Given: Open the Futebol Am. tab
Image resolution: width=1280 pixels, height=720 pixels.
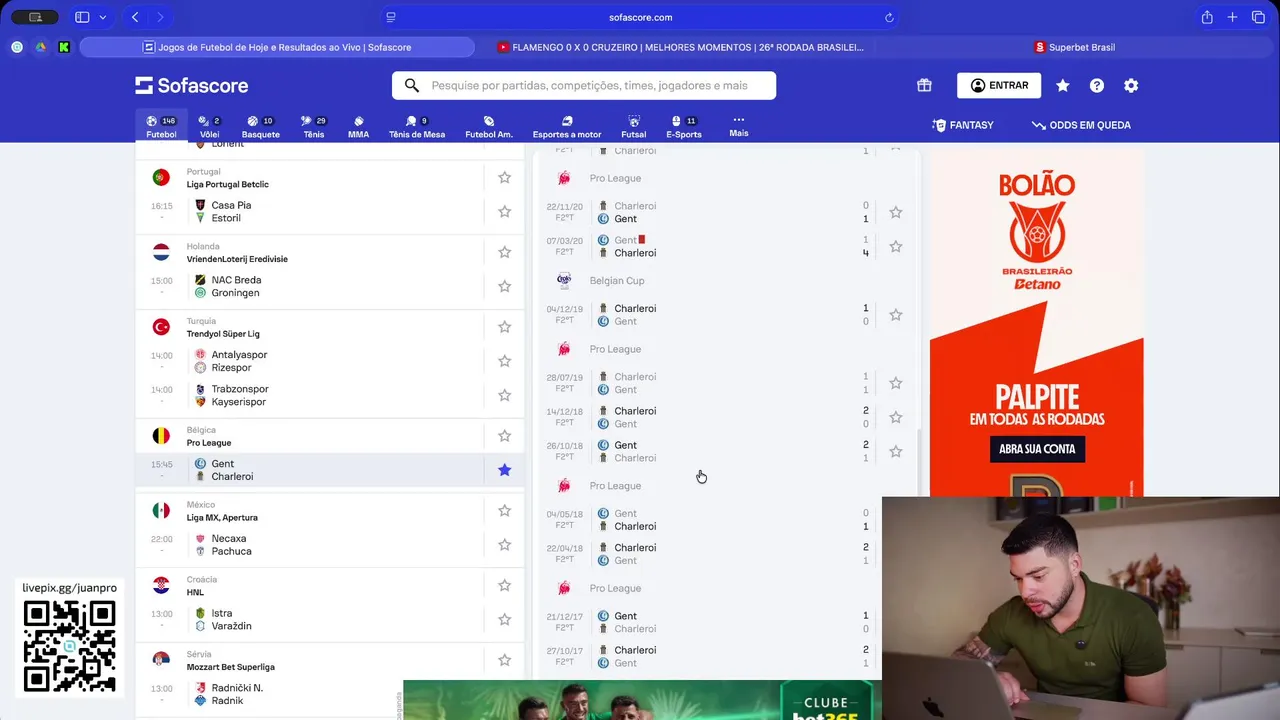Looking at the screenshot, I should click(x=489, y=127).
